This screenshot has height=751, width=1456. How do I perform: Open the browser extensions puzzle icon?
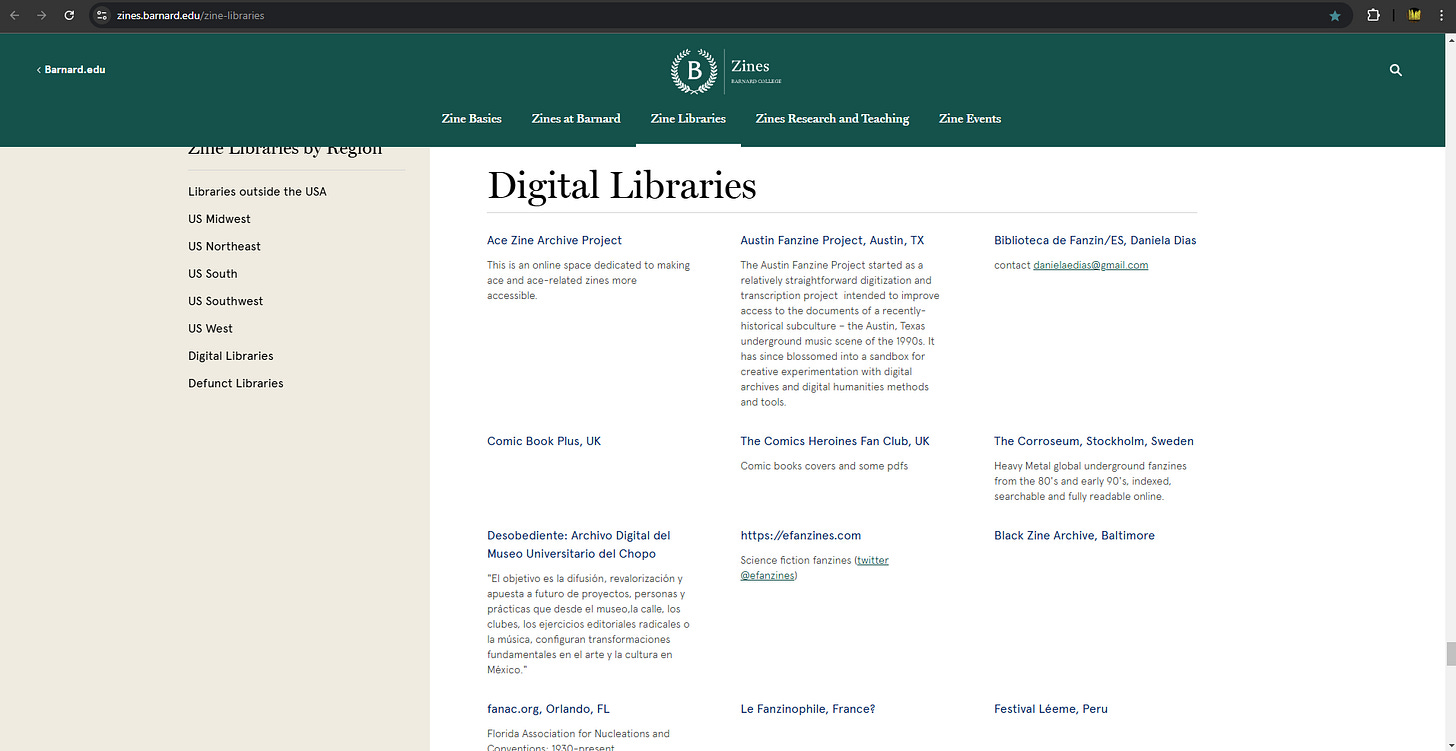click(1373, 15)
